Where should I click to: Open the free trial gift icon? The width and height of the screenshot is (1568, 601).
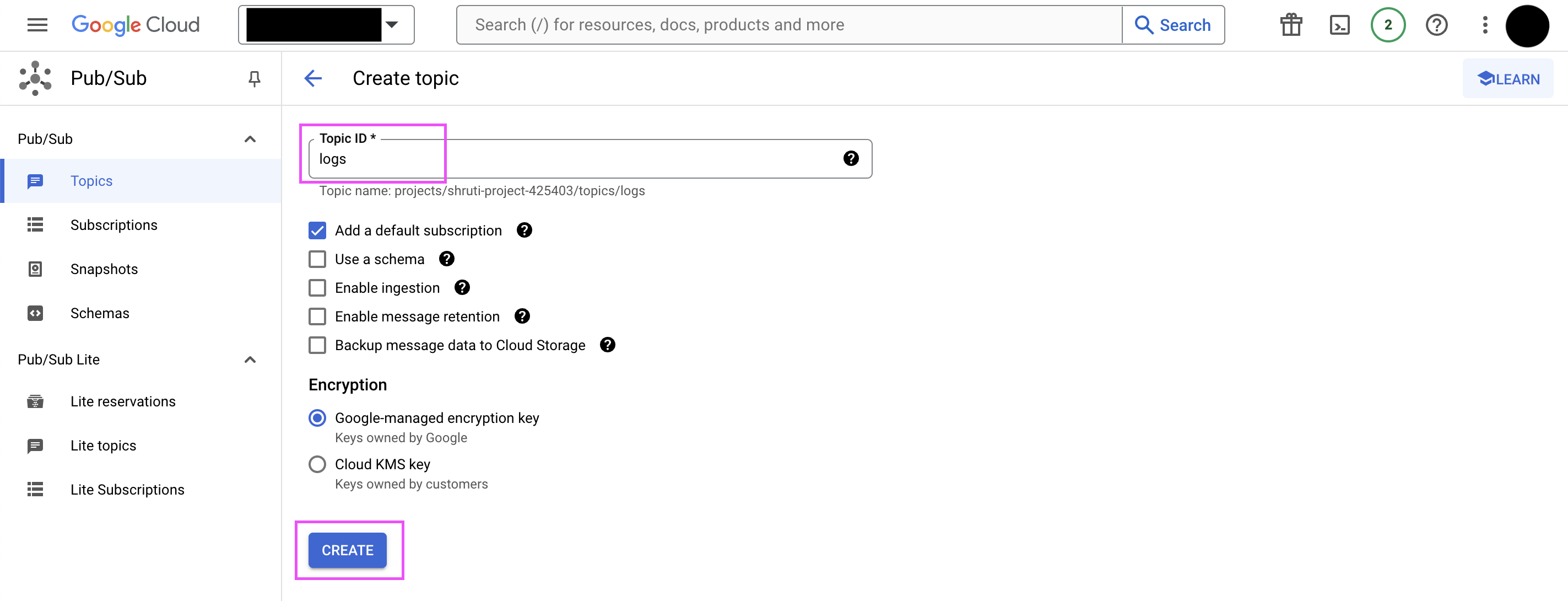pyautogui.click(x=1290, y=25)
